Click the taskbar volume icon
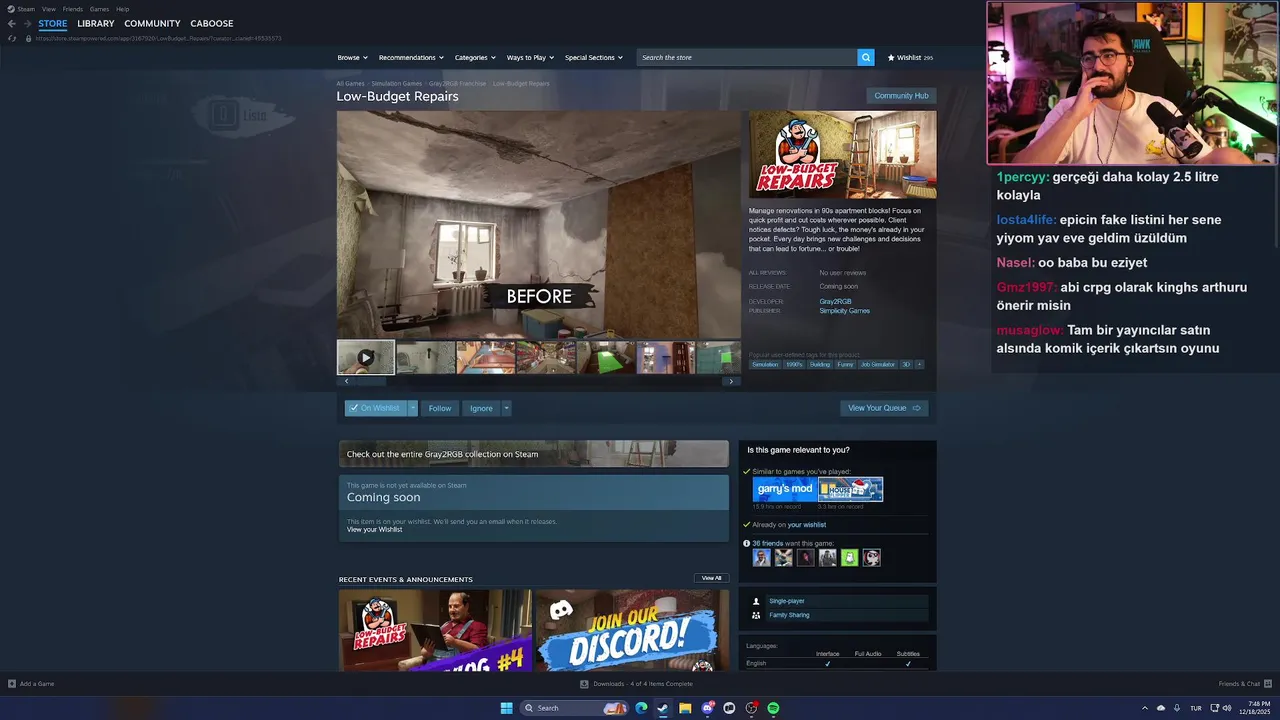The image size is (1280, 720). coord(1227,708)
